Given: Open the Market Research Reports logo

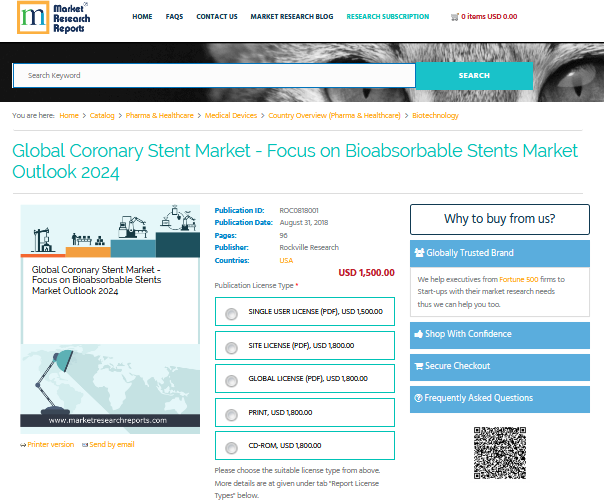Looking at the screenshot, I should (x=54, y=18).
